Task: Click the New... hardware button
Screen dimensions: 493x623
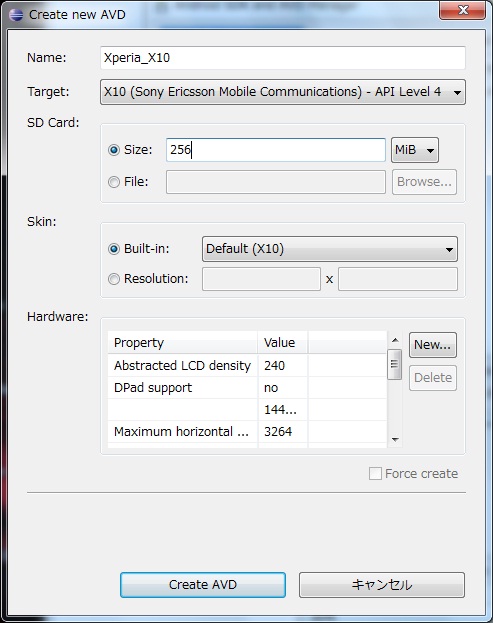Action: (433, 345)
